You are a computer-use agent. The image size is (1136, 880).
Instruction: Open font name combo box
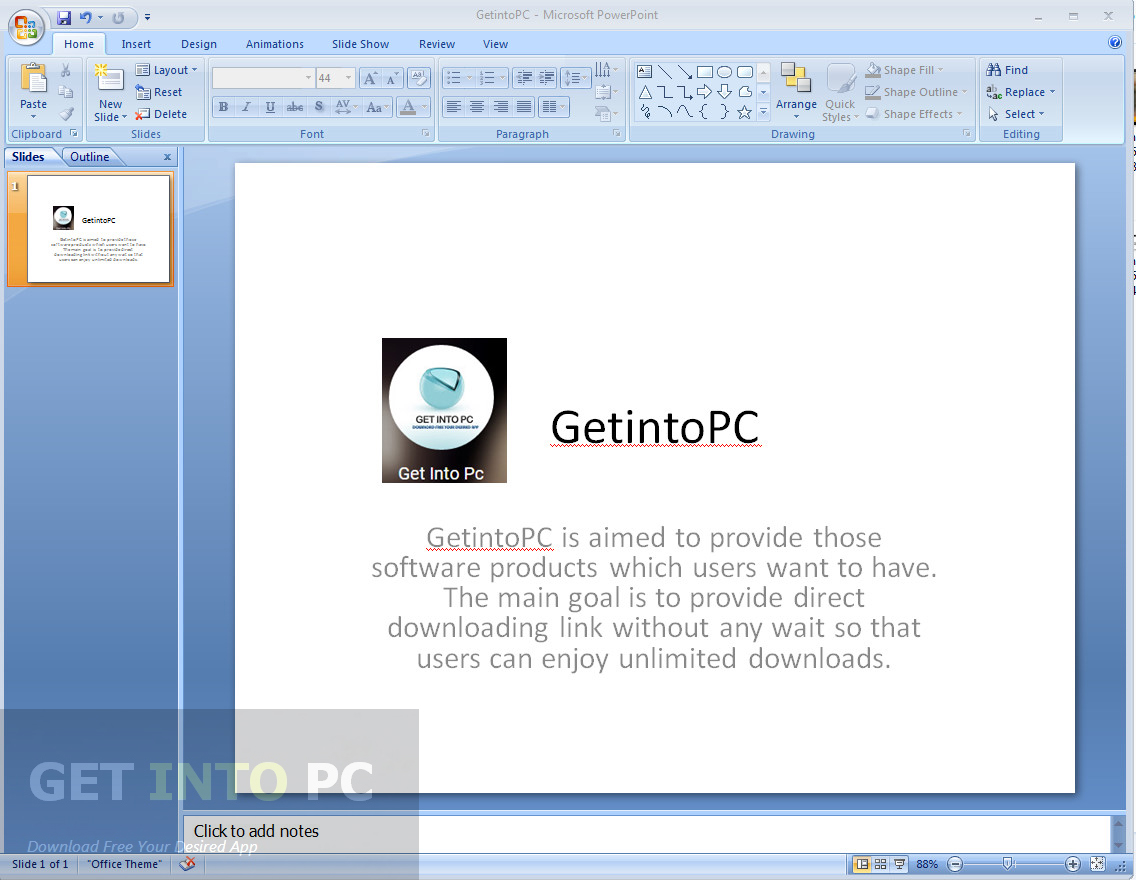coord(263,77)
